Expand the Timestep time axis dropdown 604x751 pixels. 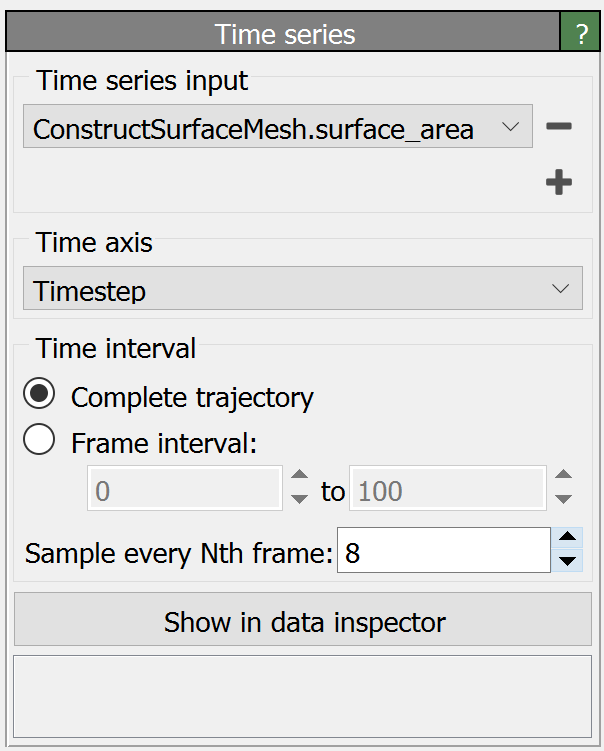click(302, 290)
